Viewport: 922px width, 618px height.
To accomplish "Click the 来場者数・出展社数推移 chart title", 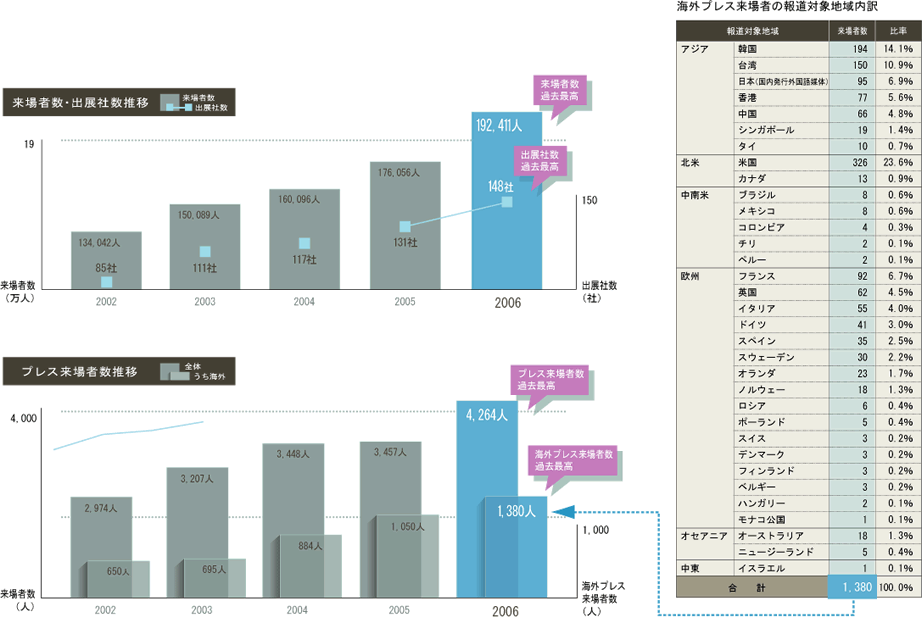I will point(81,102).
